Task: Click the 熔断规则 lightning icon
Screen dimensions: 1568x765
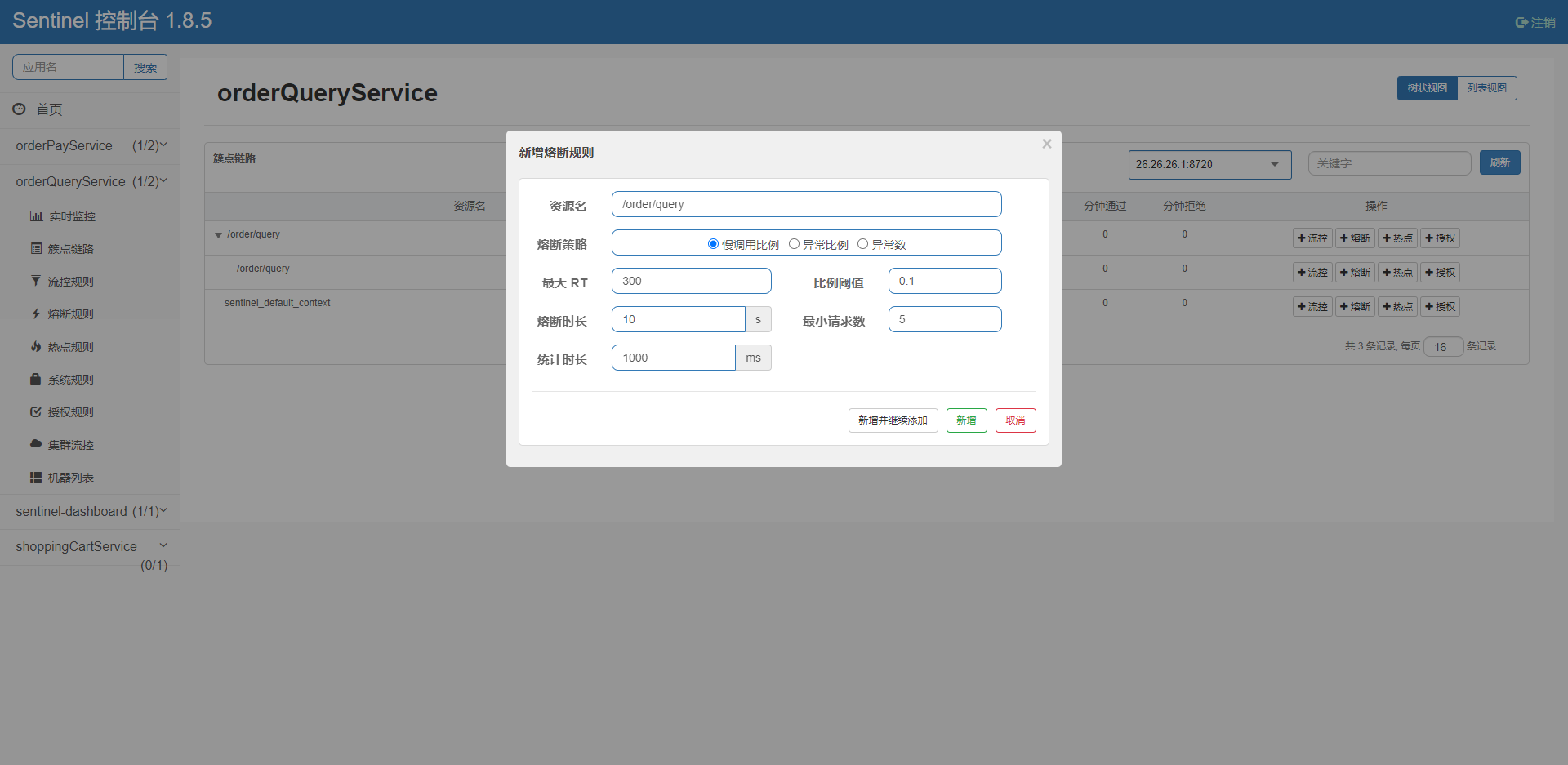Action: [x=36, y=314]
